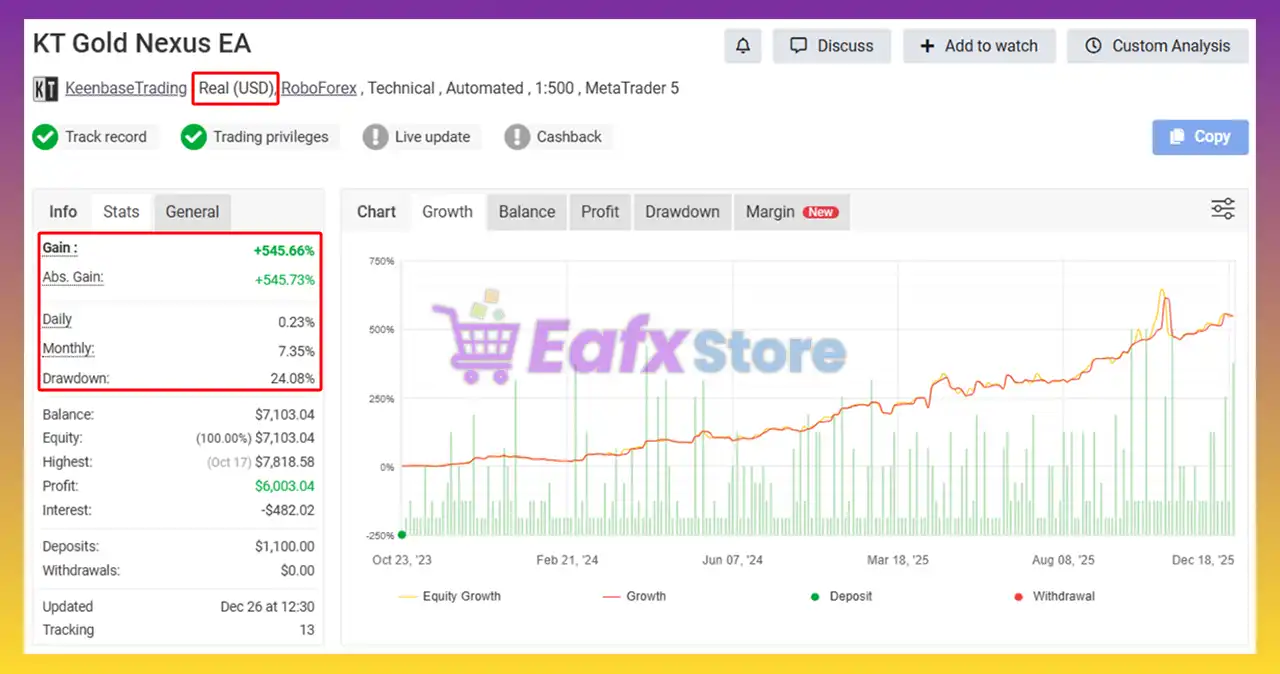Click the blue Copy button
Viewport: 1280px width, 674px height.
pyautogui.click(x=1200, y=137)
